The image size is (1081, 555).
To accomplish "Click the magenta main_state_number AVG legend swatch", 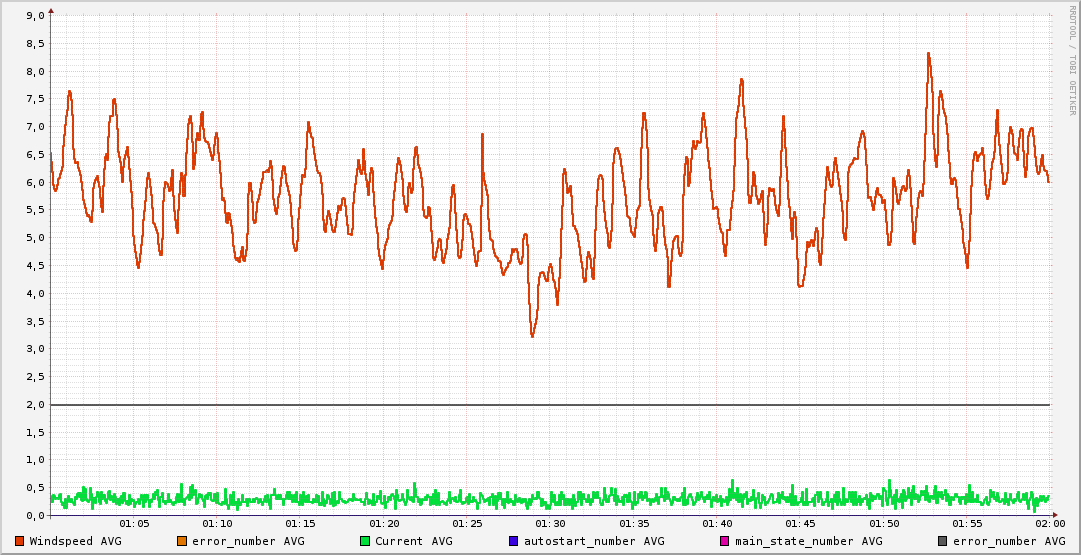I will point(725,541).
